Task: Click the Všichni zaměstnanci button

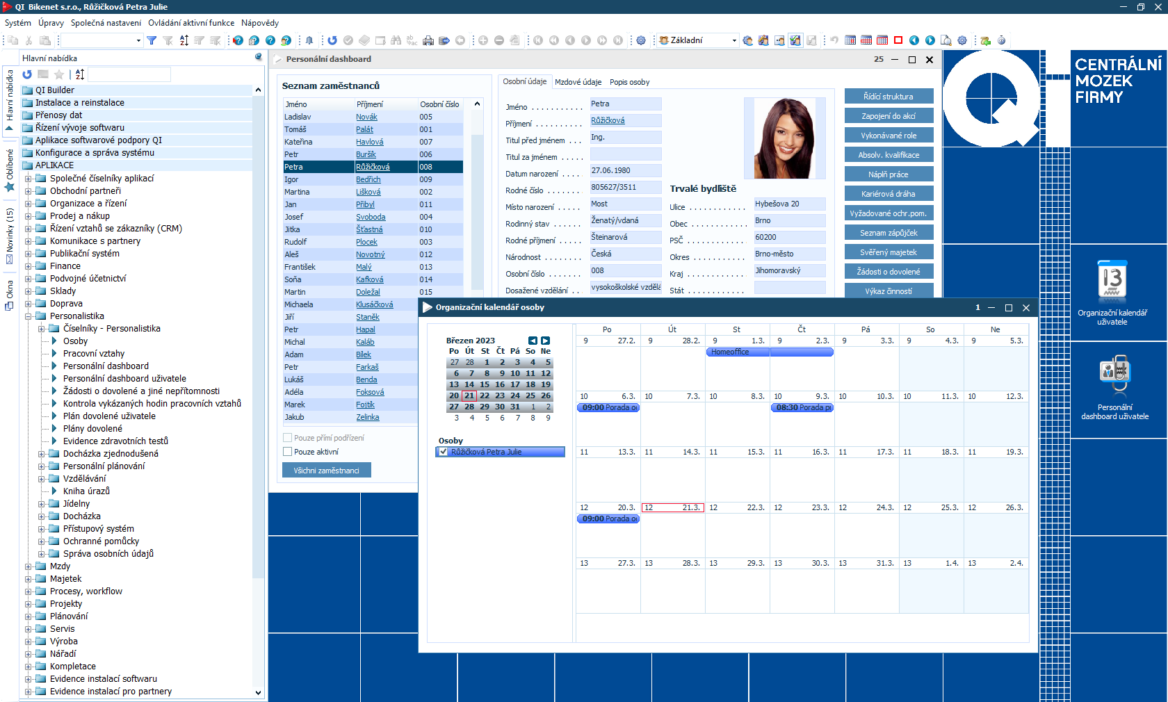Action: click(326, 470)
